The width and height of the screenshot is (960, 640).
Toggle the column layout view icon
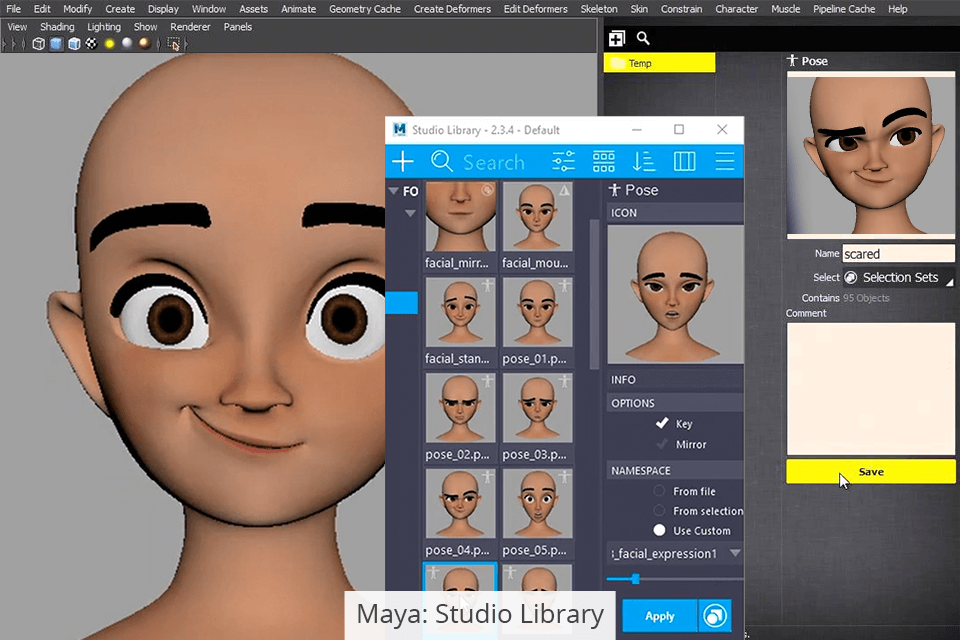684,161
